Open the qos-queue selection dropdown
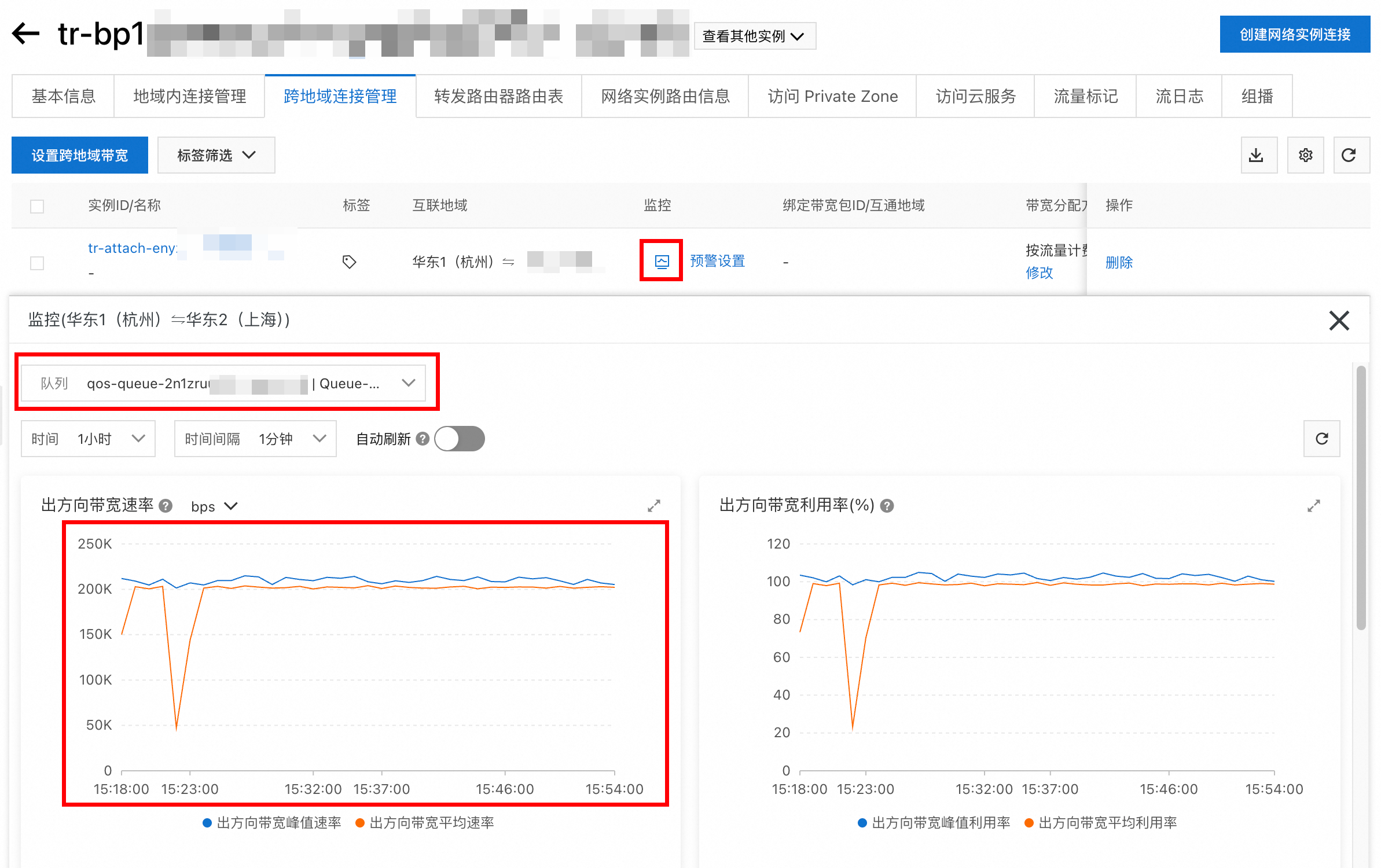 click(x=223, y=383)
